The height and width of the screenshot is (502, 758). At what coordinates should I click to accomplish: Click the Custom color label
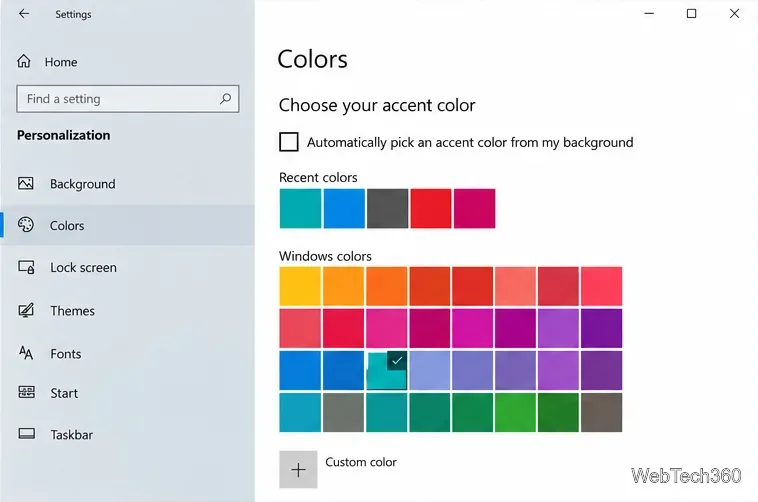tap(361, 462)
